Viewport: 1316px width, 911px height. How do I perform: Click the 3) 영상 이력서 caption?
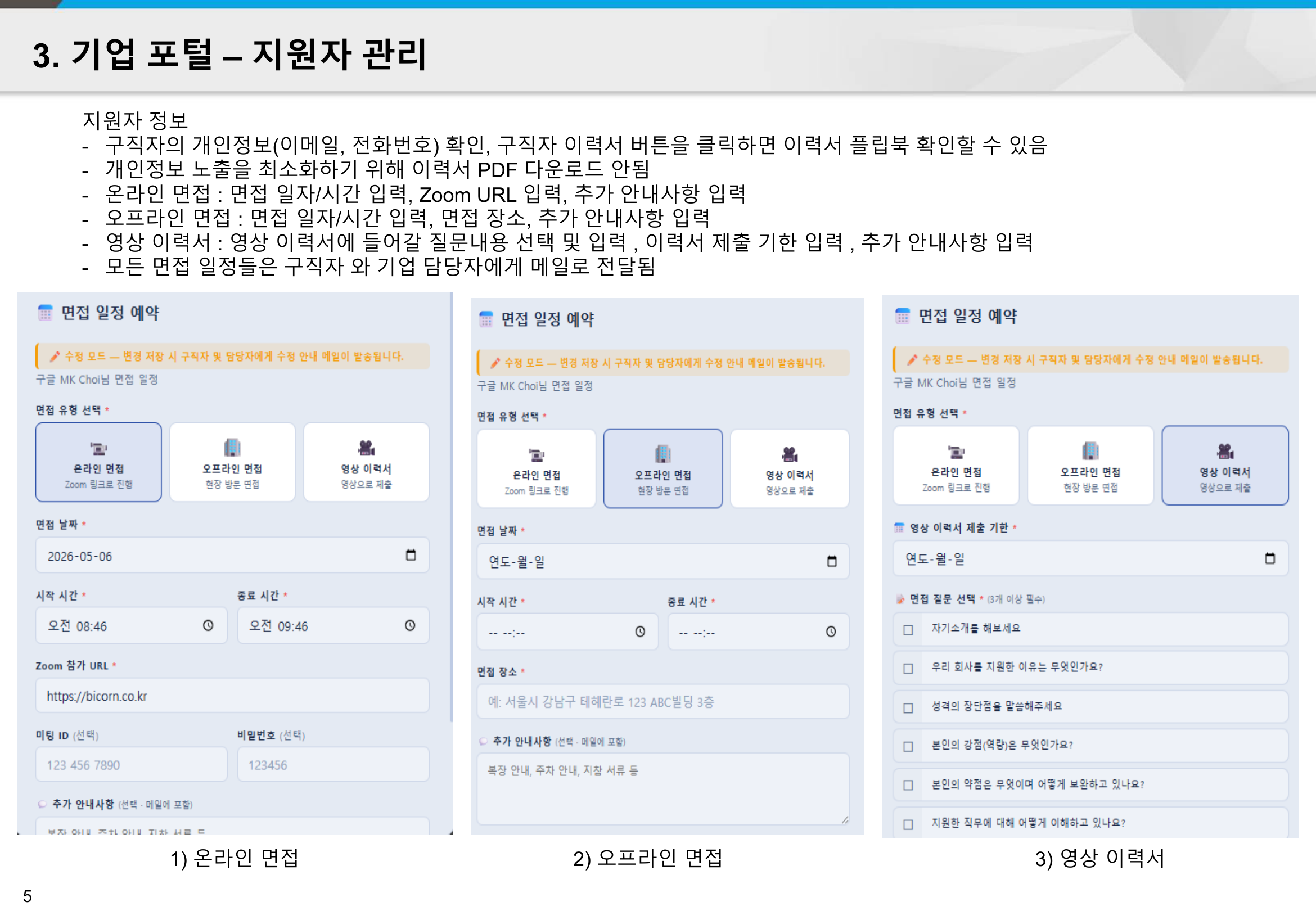click(1099, 858)
